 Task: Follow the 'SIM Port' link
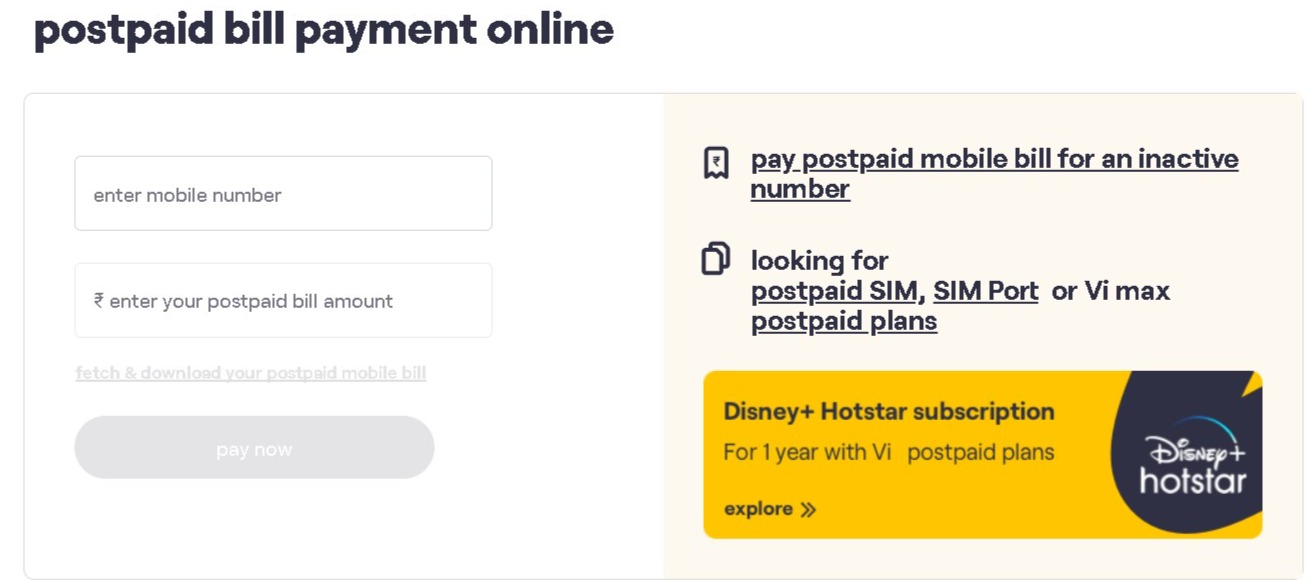pyautogui.click(x=984, y=291)
